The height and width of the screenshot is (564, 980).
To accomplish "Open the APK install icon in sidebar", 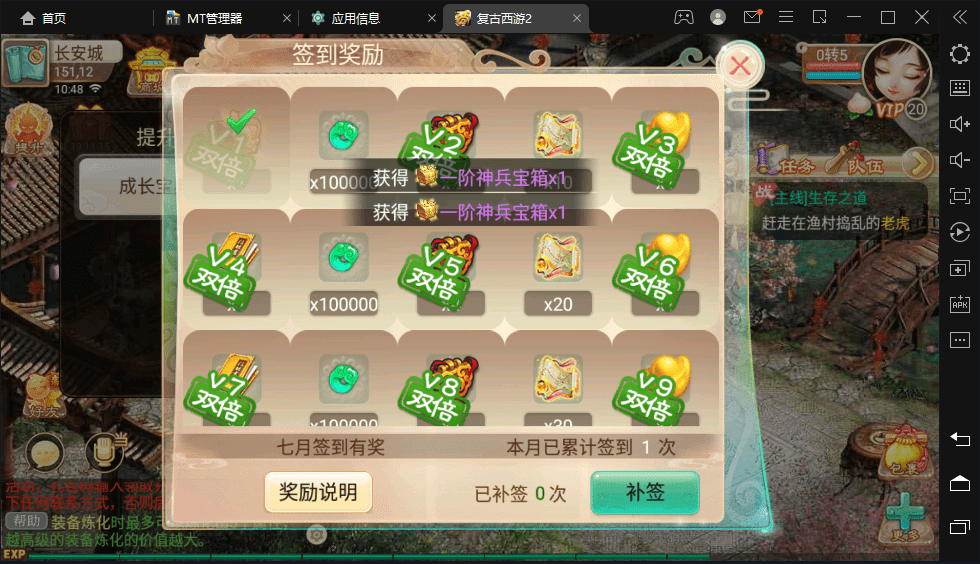I will (x=959, y=305).
